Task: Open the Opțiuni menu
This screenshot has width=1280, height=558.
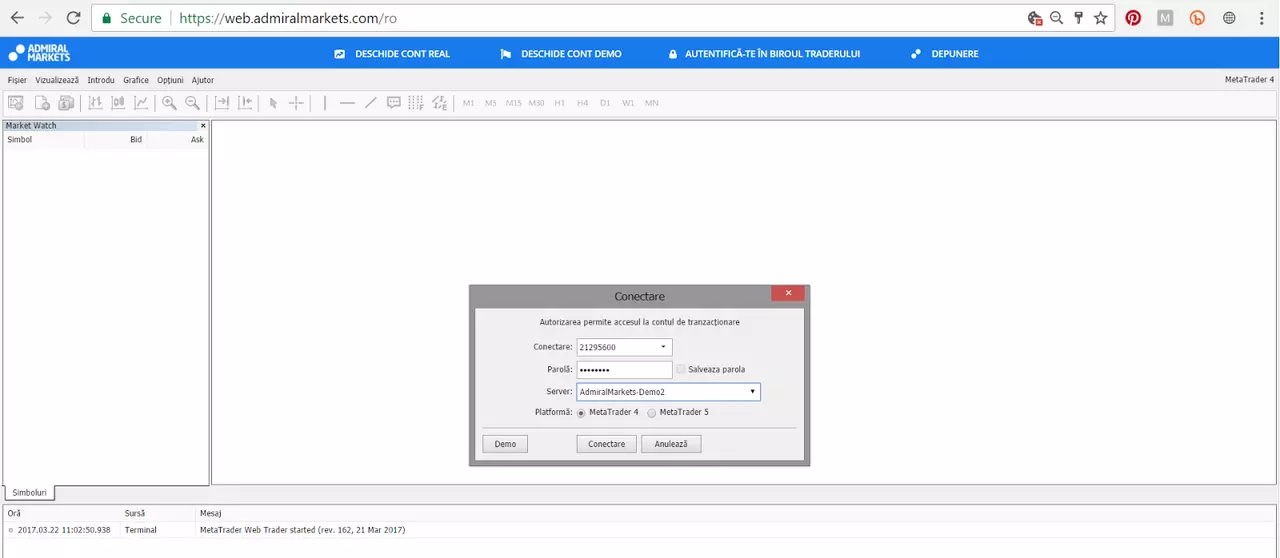Action: (x=170, y=80)
